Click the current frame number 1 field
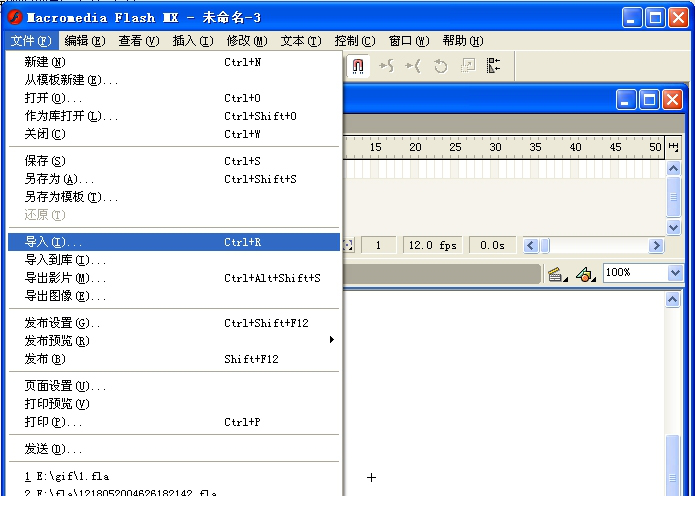This screenshot has height=515, width=695. coord(379,245)
